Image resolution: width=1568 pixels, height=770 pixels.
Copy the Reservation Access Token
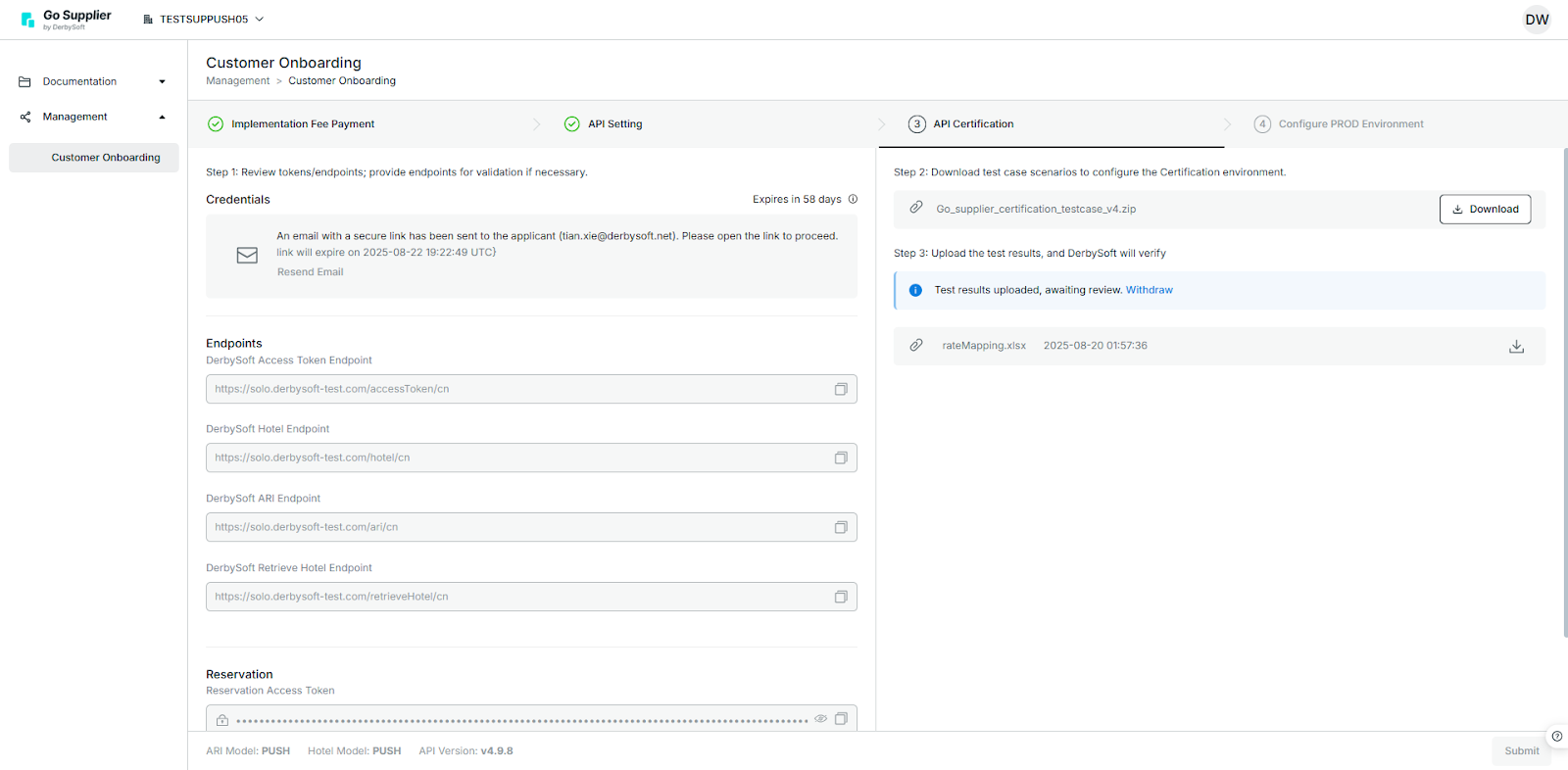pos(841,719)
